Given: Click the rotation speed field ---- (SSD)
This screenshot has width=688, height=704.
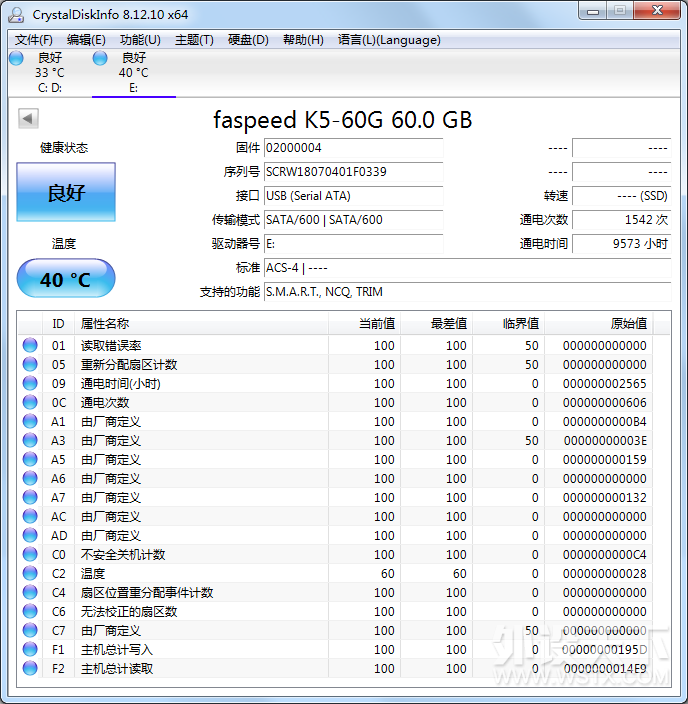Looking at the screenshot, I should (622, 196).
